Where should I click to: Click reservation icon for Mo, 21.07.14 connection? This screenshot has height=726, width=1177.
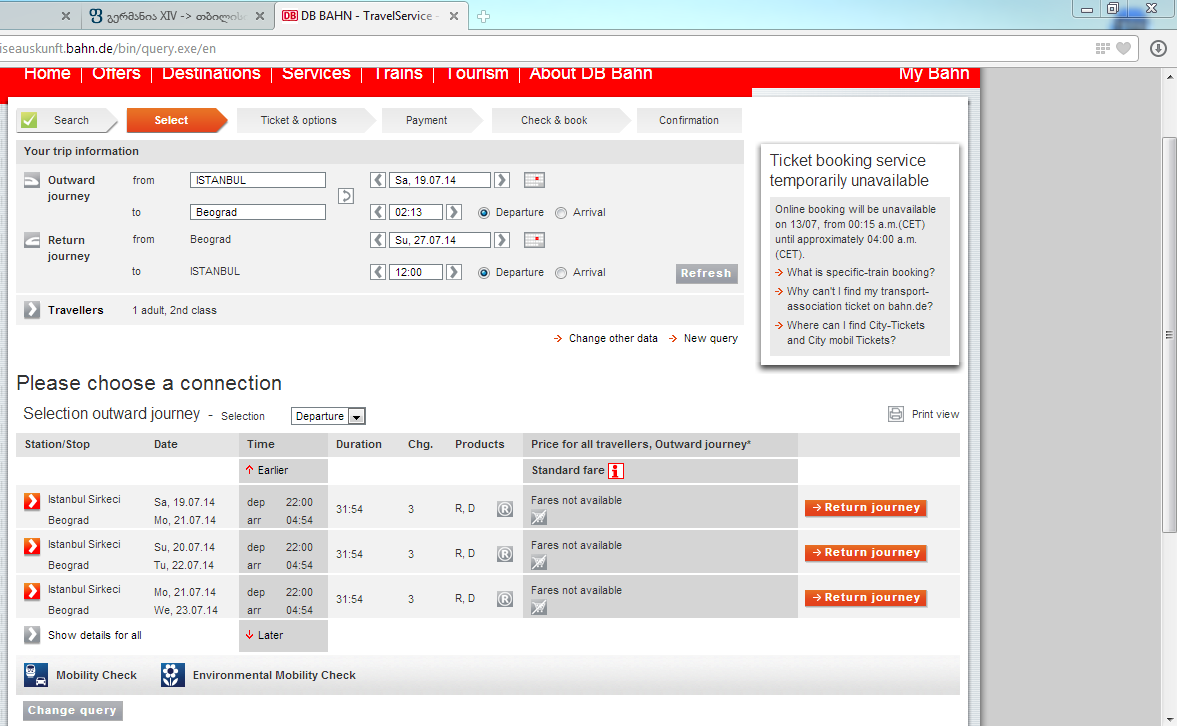[x=504, y=599]
